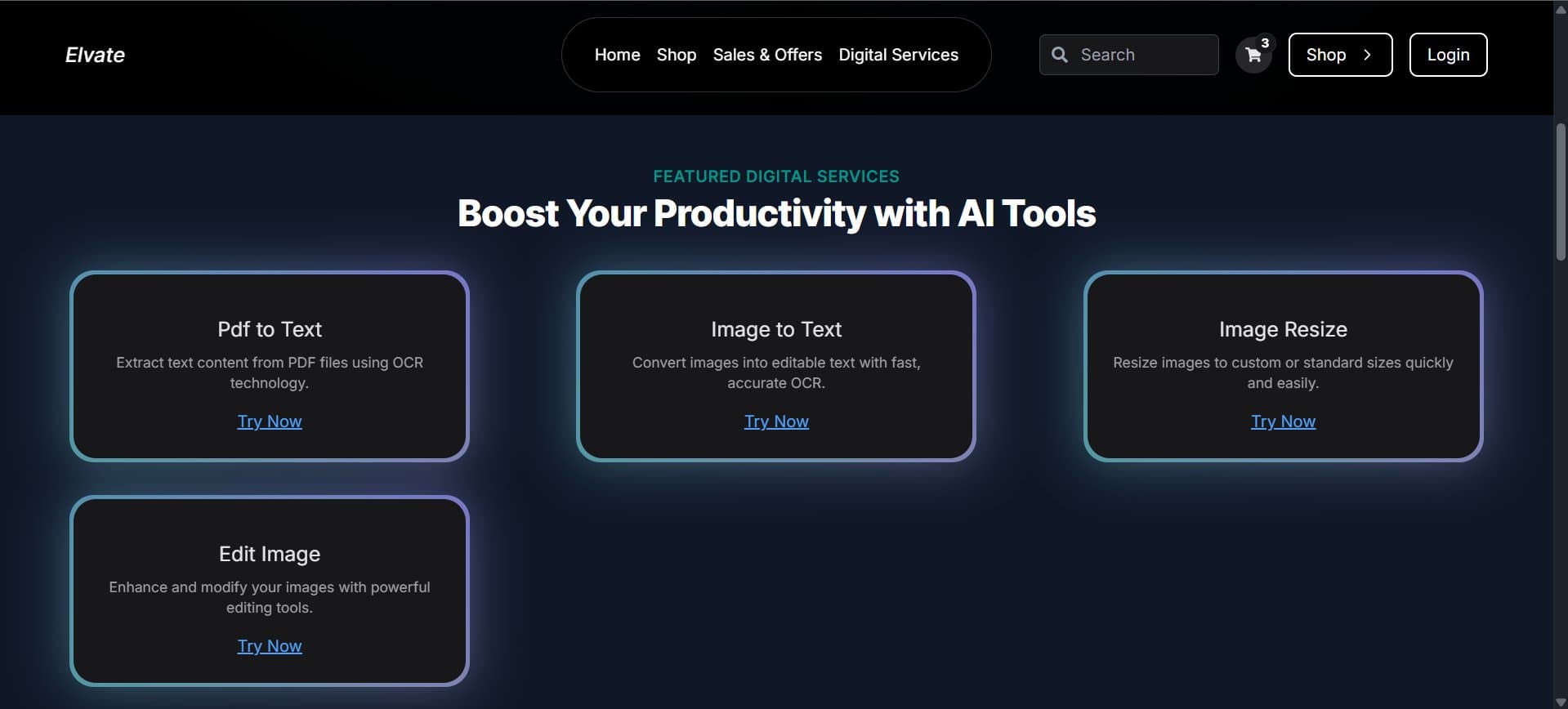The width and height of the screenshot is (1568, 709).
Task: Open the Shop navigation menu item
Action: click(x=677, y=55)
